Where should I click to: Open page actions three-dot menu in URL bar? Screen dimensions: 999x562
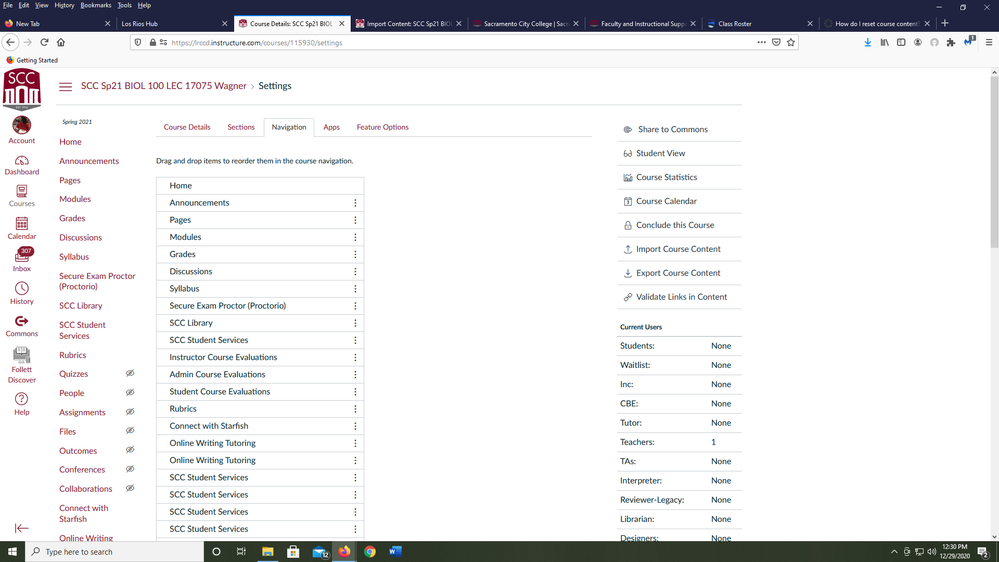coord(761,42)
